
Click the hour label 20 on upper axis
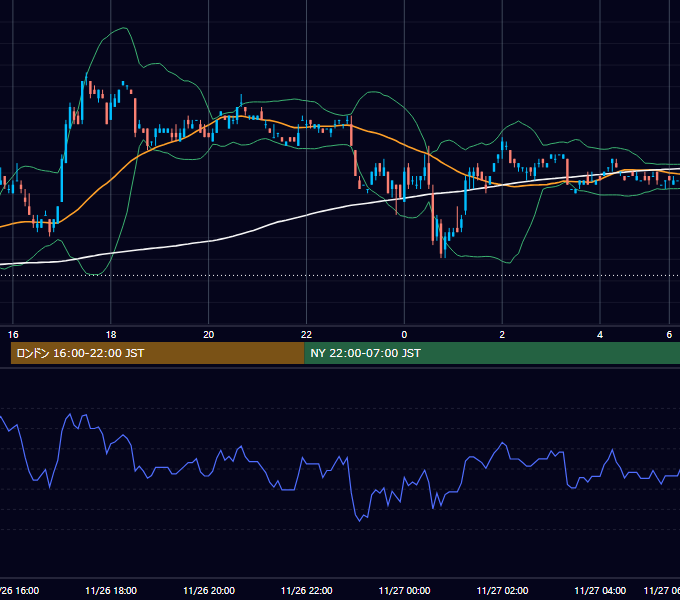pyautogui.click(x=209, y=335)
